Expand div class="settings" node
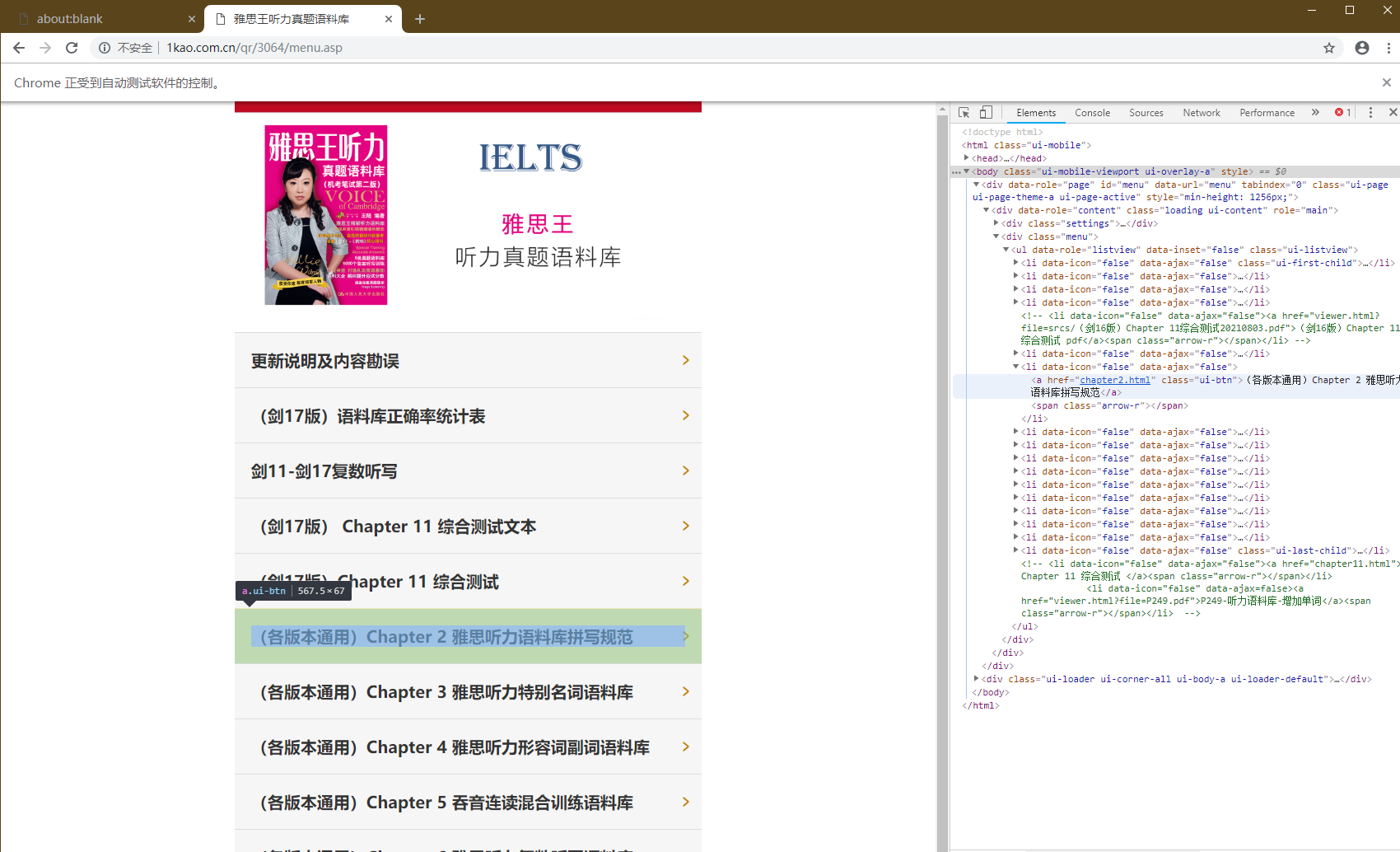This screenshot has height=852, width=1400. 996,223
